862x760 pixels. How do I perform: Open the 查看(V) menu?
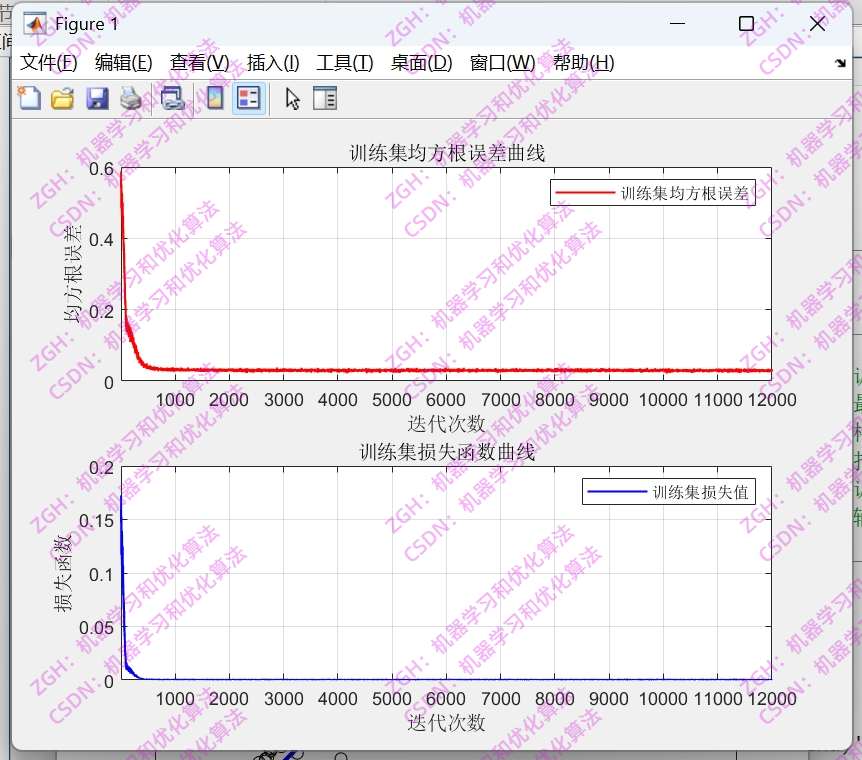[x=199, y=63]
